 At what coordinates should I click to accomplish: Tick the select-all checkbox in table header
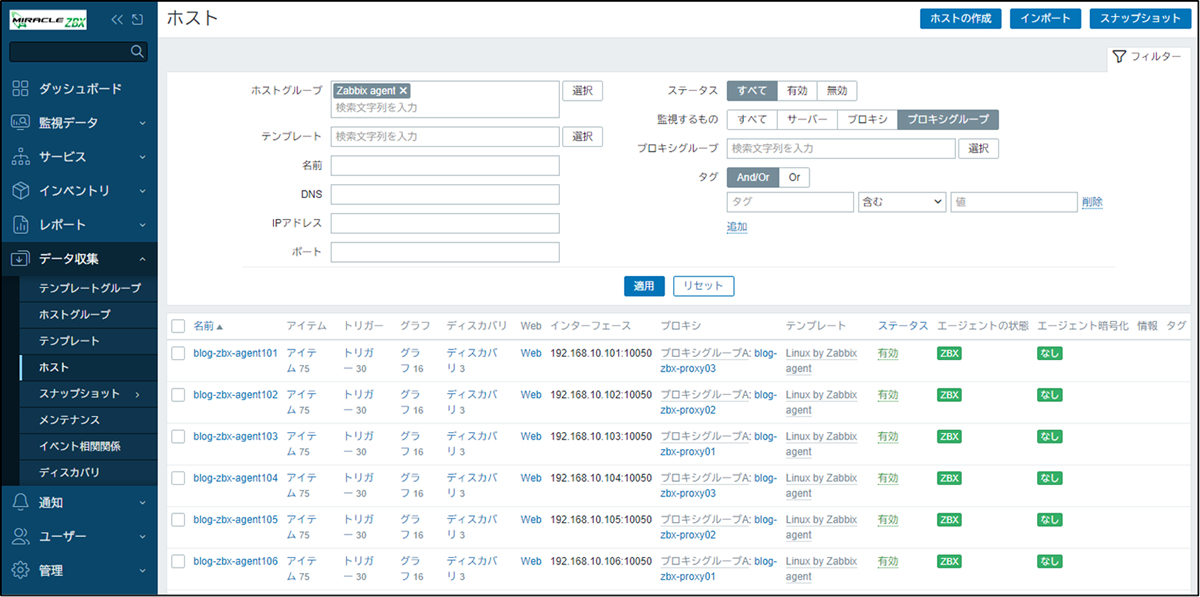[x=178, y=326]
